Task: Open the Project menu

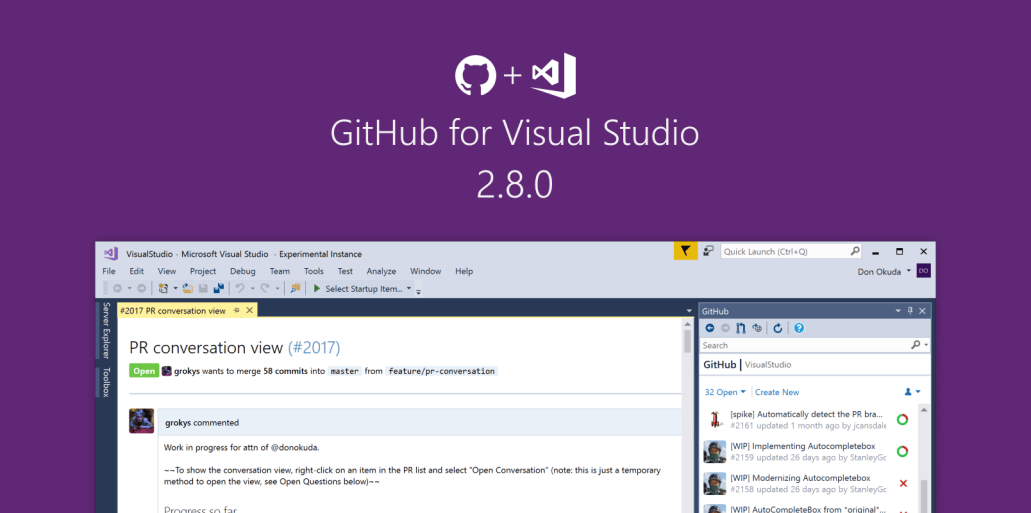Action: click(203, 271)
